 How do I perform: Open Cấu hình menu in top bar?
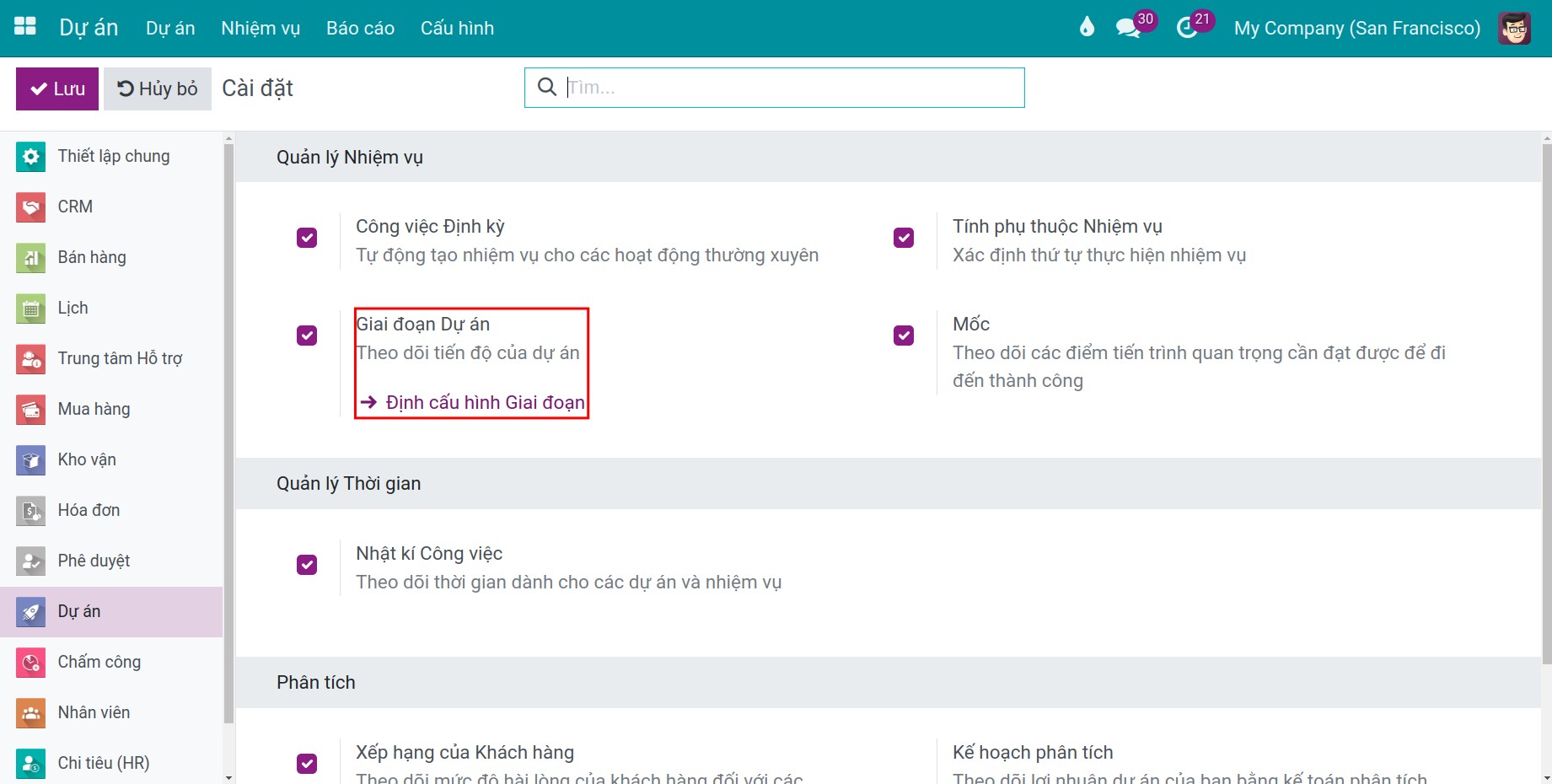[457, 28]
